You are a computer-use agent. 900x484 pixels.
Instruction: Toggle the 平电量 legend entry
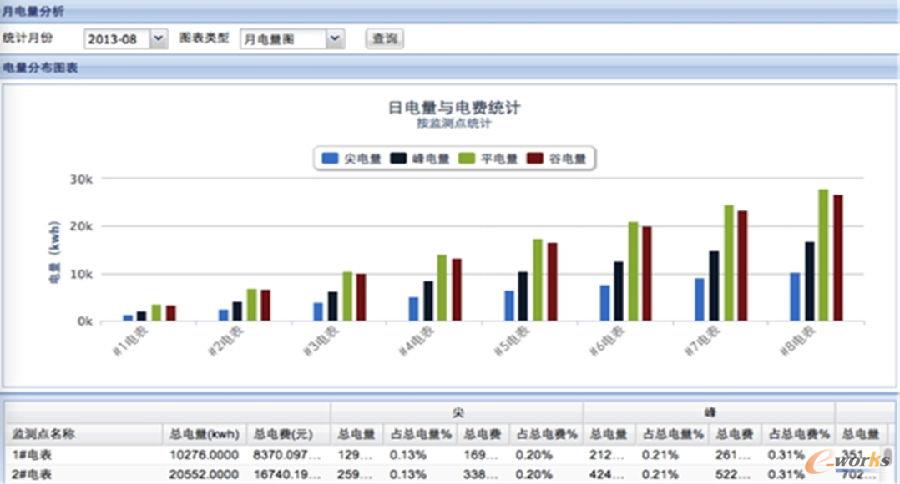[489, 158]
